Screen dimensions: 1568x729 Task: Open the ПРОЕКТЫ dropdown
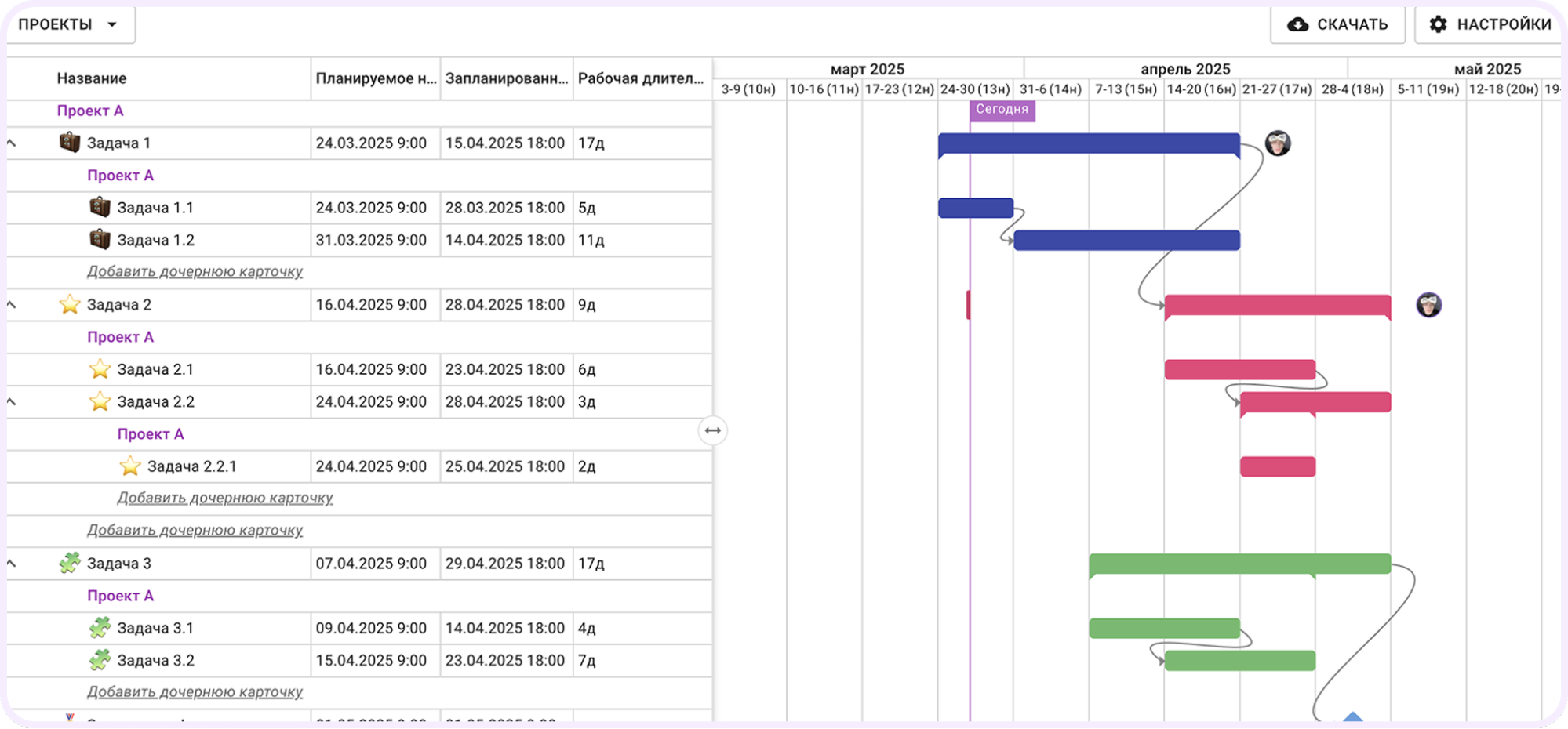coord(68,24)
